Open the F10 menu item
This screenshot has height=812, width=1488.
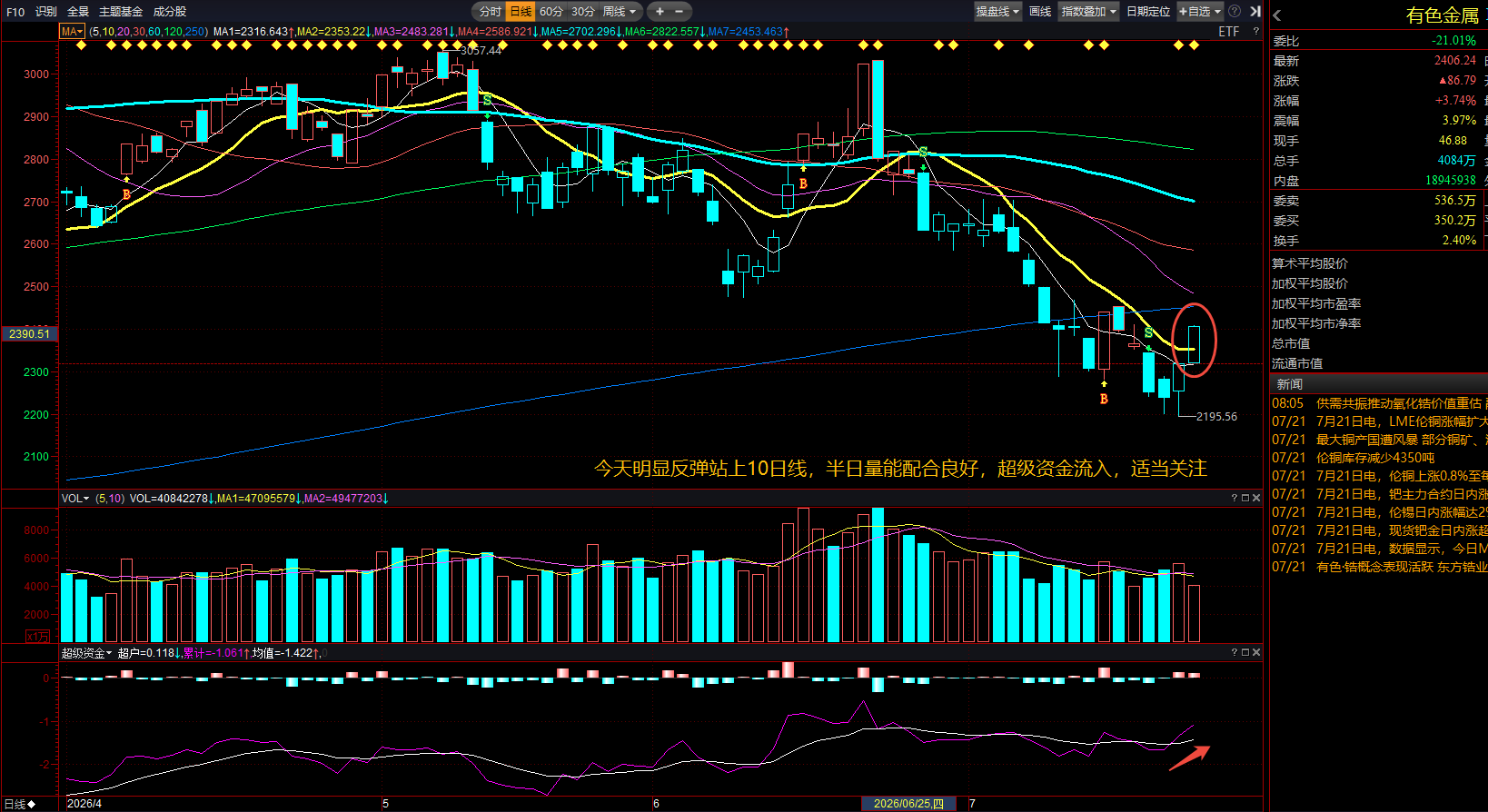pyautogui.click(x=15, y=12)
